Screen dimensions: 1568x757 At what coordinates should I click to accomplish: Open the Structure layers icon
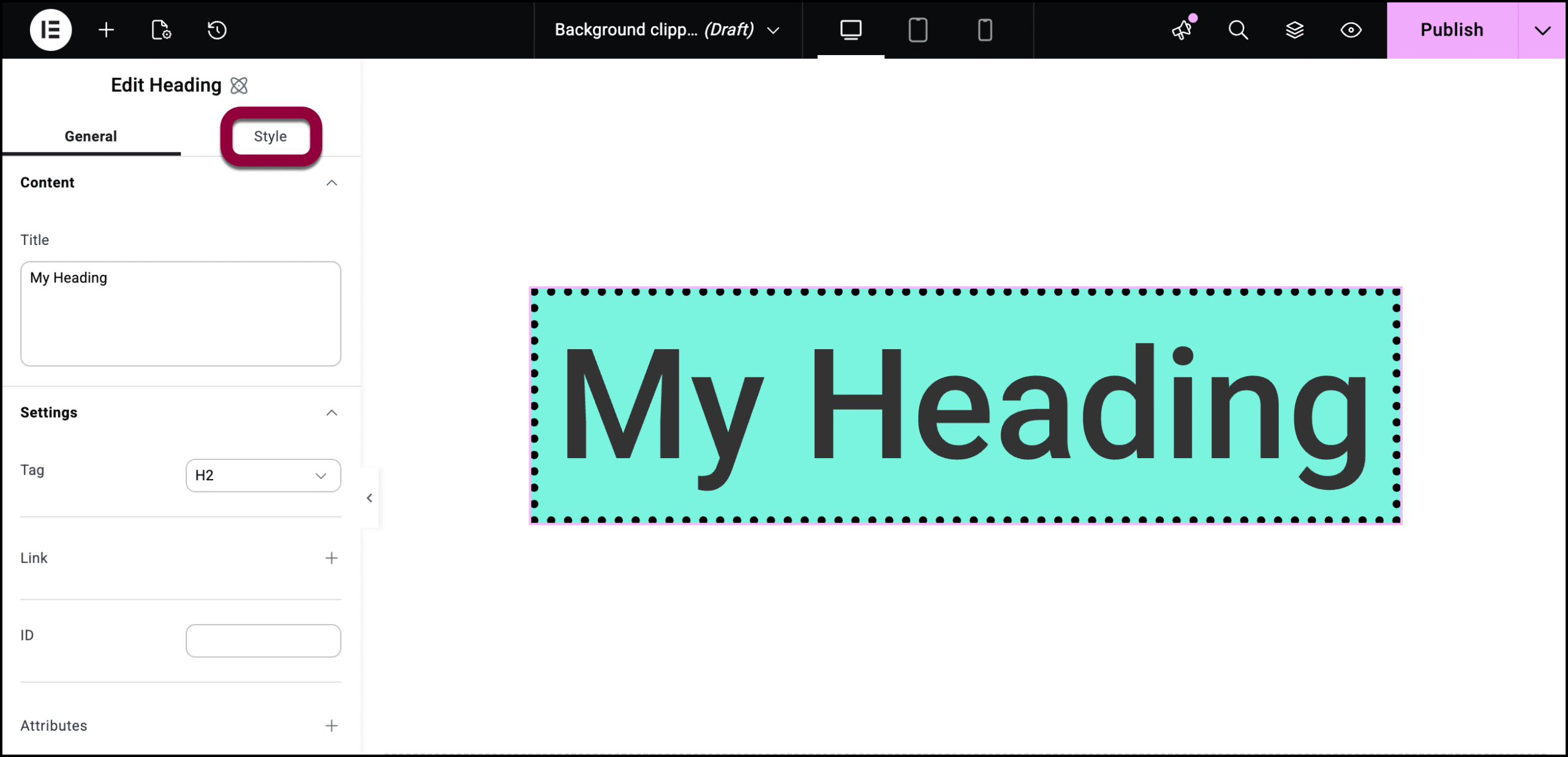1294,30
